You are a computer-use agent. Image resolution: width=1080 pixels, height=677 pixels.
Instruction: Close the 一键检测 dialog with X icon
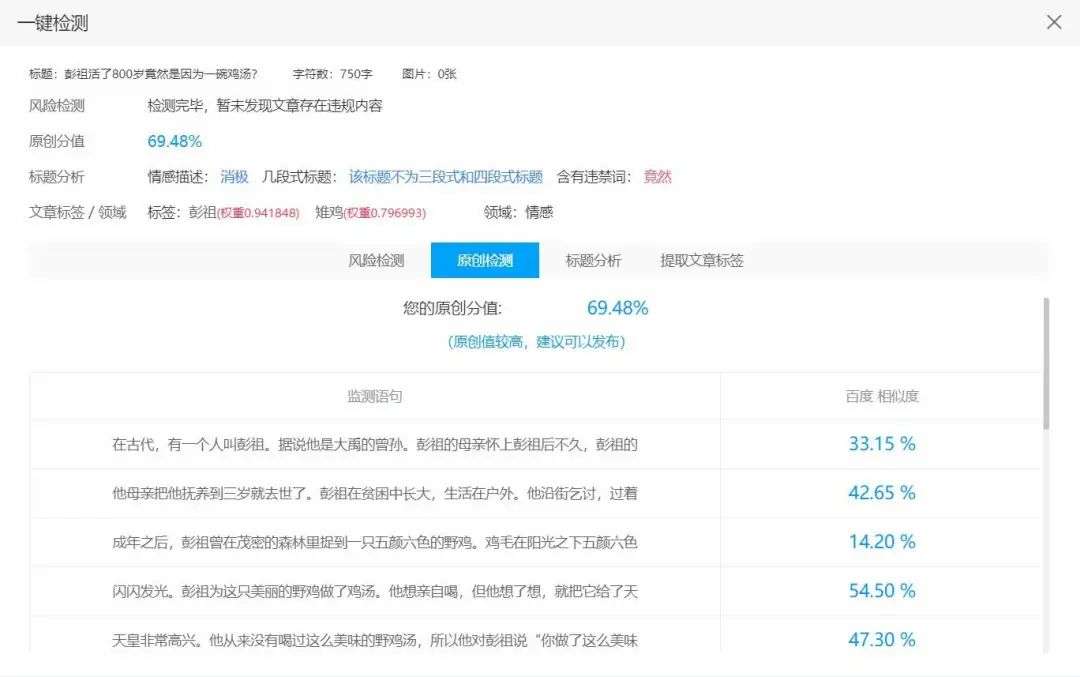coord(1053,22)
